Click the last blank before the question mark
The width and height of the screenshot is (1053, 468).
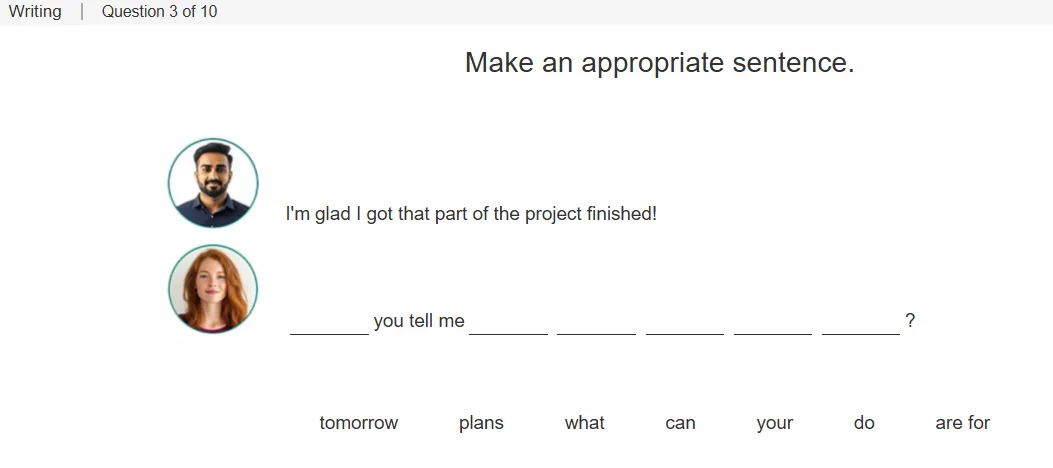pyautogui.click(x=861, y=322)
